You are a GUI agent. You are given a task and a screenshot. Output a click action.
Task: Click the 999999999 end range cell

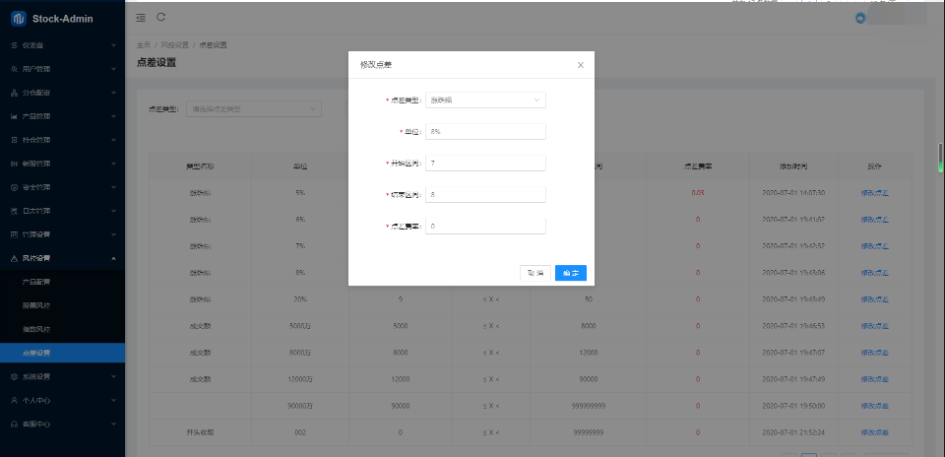(588, 406)
